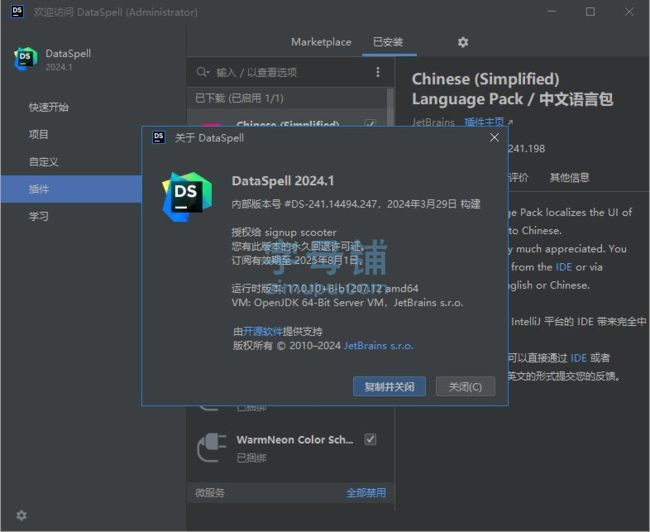
Task: Close the DataSpell welcome window
Action: [x=629, y=12]
